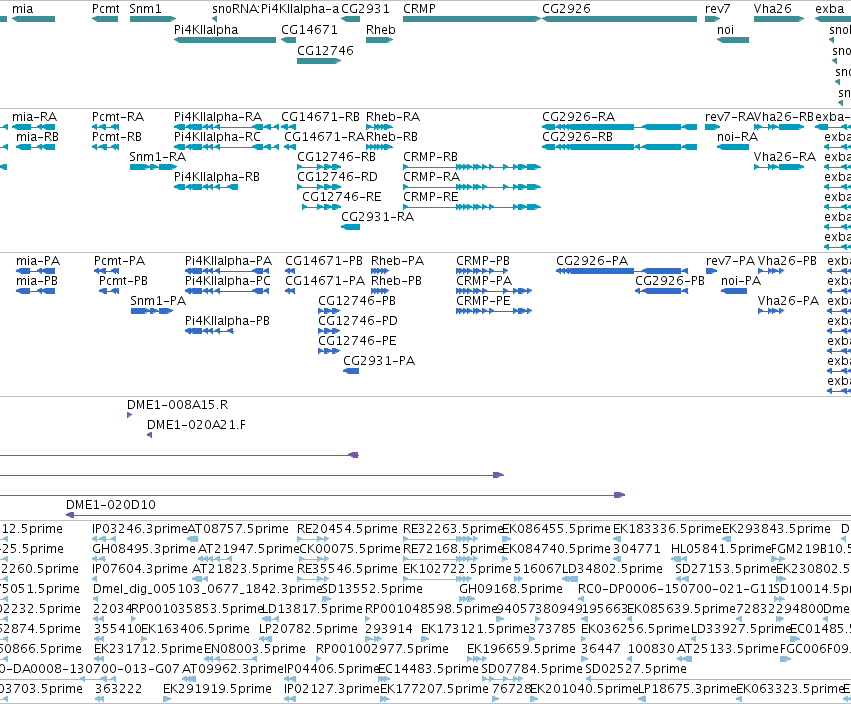Select the noi-RA transcript label
The image size is (851, 704).
click(x=737, y=137)
